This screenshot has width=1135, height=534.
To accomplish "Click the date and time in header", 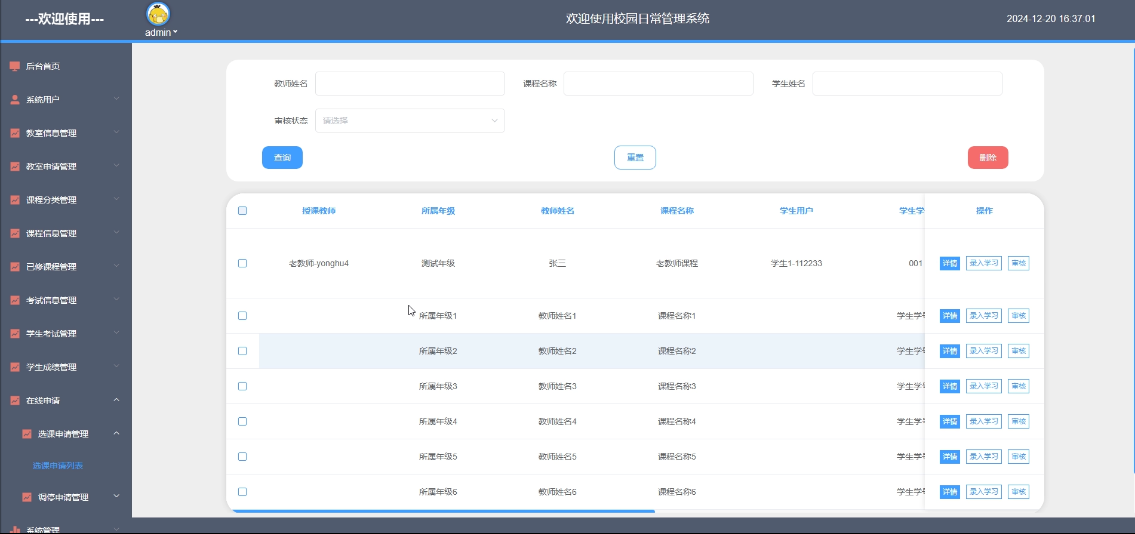I will point(1050,19).
